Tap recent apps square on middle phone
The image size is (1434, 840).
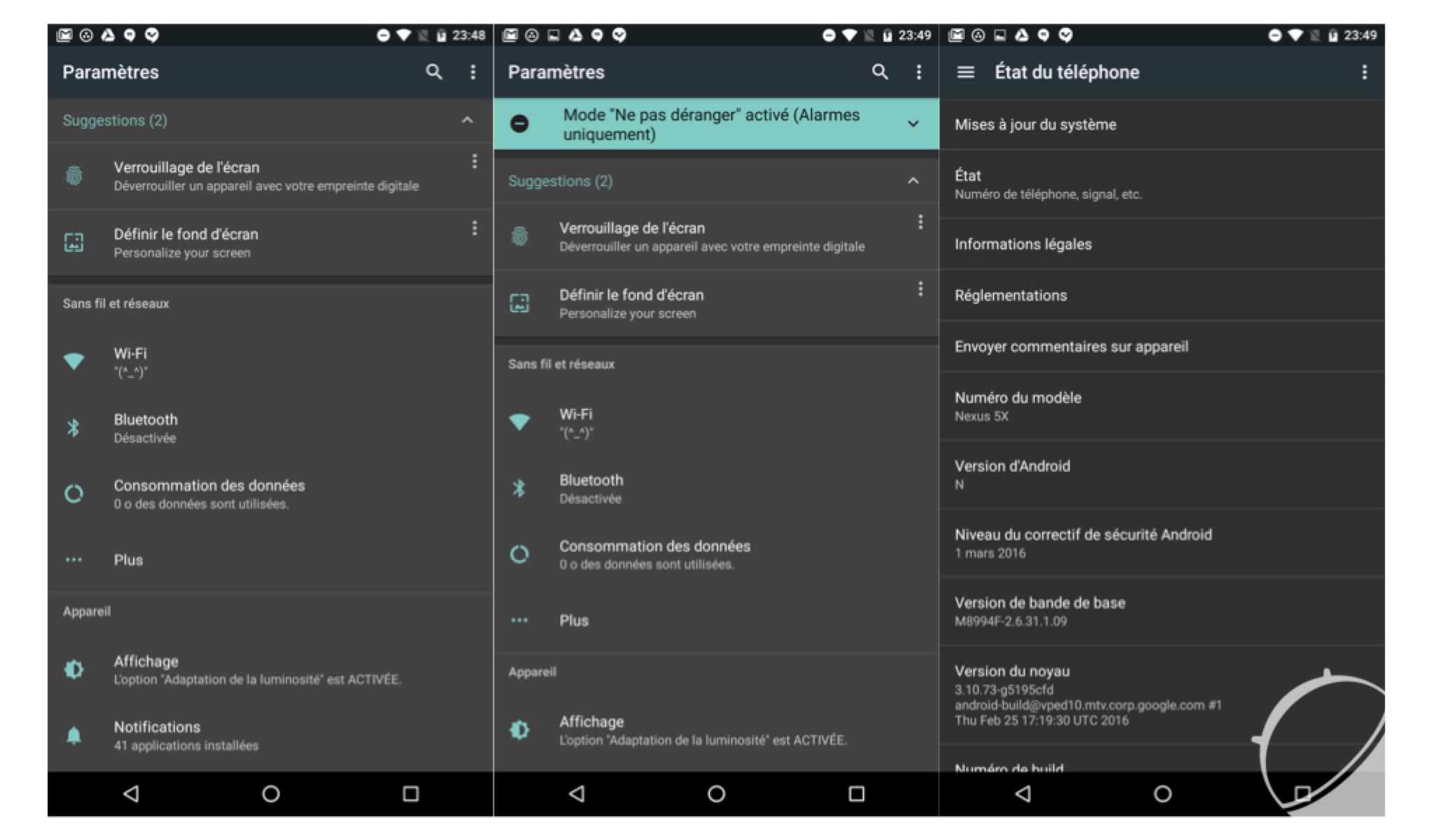[856, 794]
